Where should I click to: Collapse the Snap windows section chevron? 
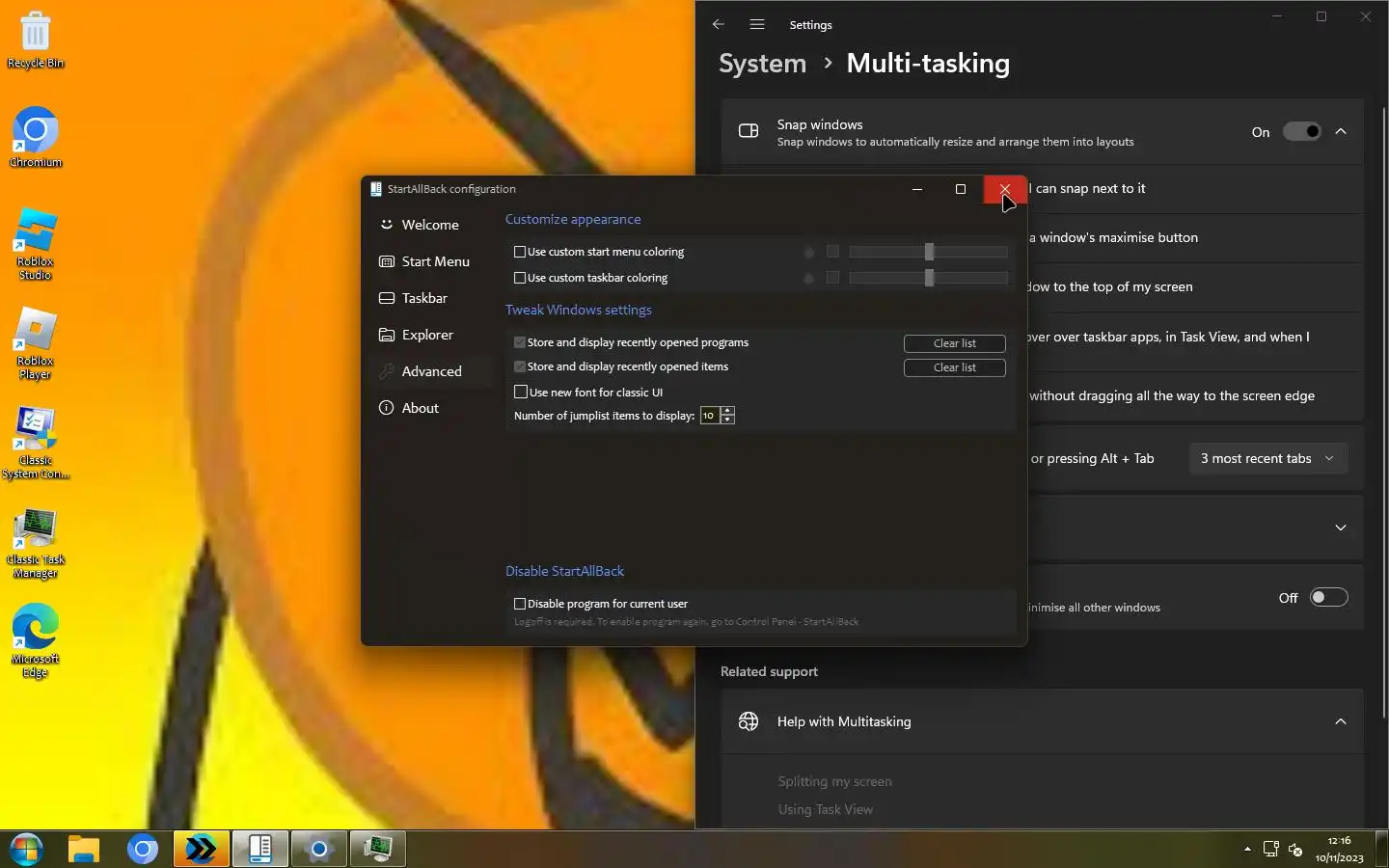(x=1341, y=132)
